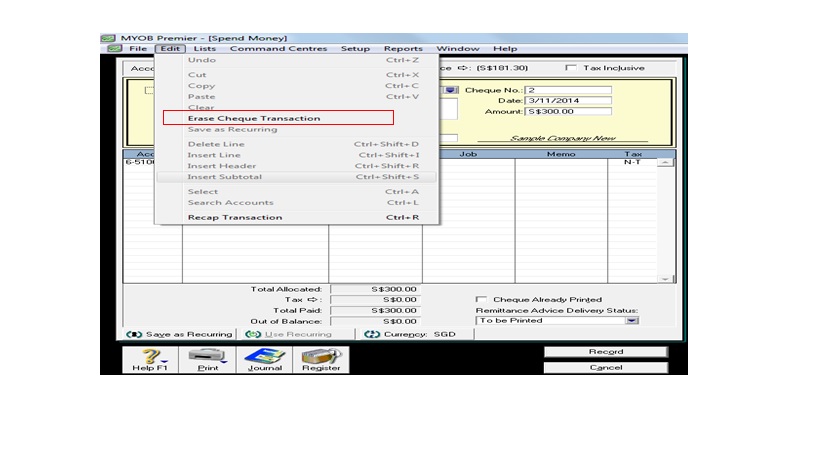Viewport: 819px width, 460px height.
Task: Click the MYOB document icon beside File
Action: pos(114,49)
